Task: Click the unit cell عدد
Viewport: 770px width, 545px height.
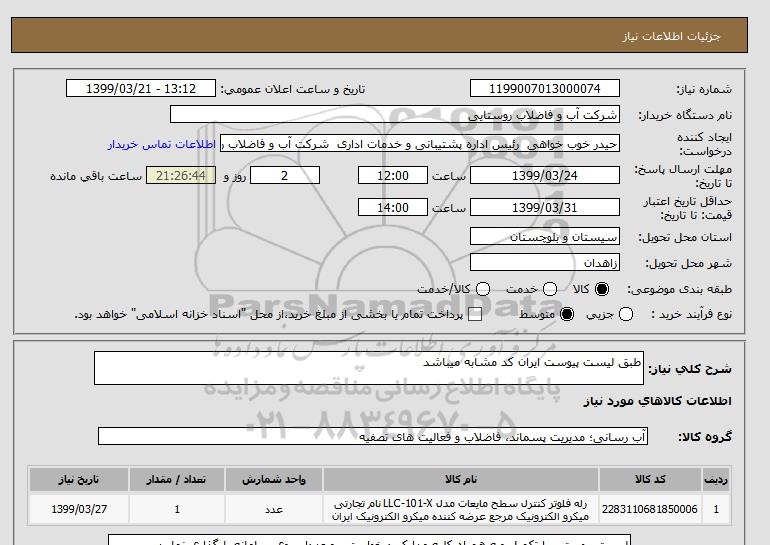Action: click(274, 510)
